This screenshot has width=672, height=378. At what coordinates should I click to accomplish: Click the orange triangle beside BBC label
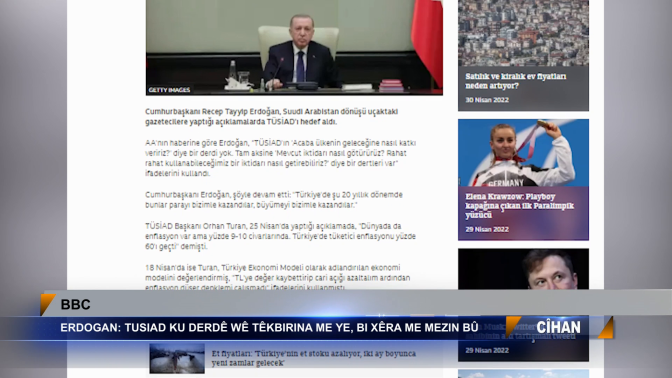pyautogui.click(x=48, y=304)
